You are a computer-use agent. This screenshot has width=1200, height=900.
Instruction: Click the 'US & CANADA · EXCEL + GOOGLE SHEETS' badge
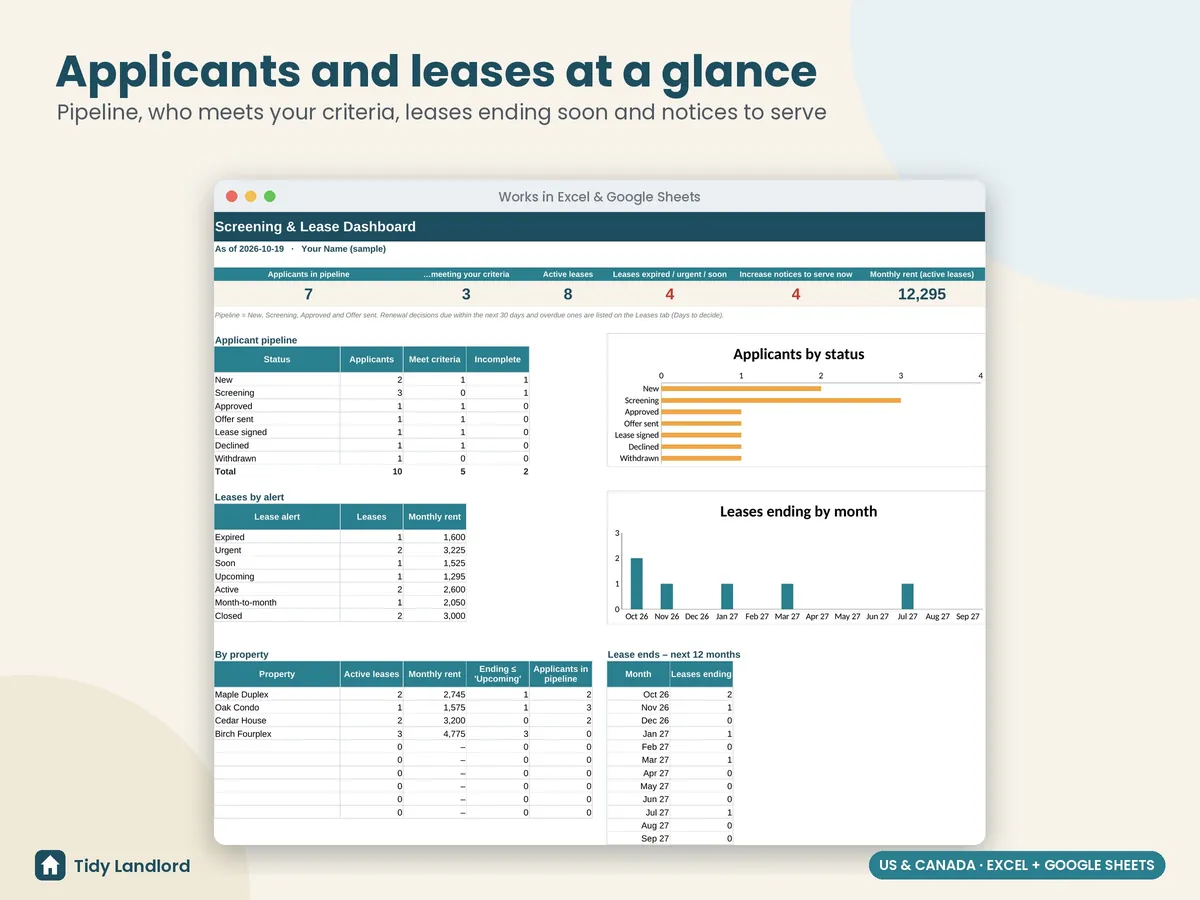pyautogui.click(x=1017, y=865)
